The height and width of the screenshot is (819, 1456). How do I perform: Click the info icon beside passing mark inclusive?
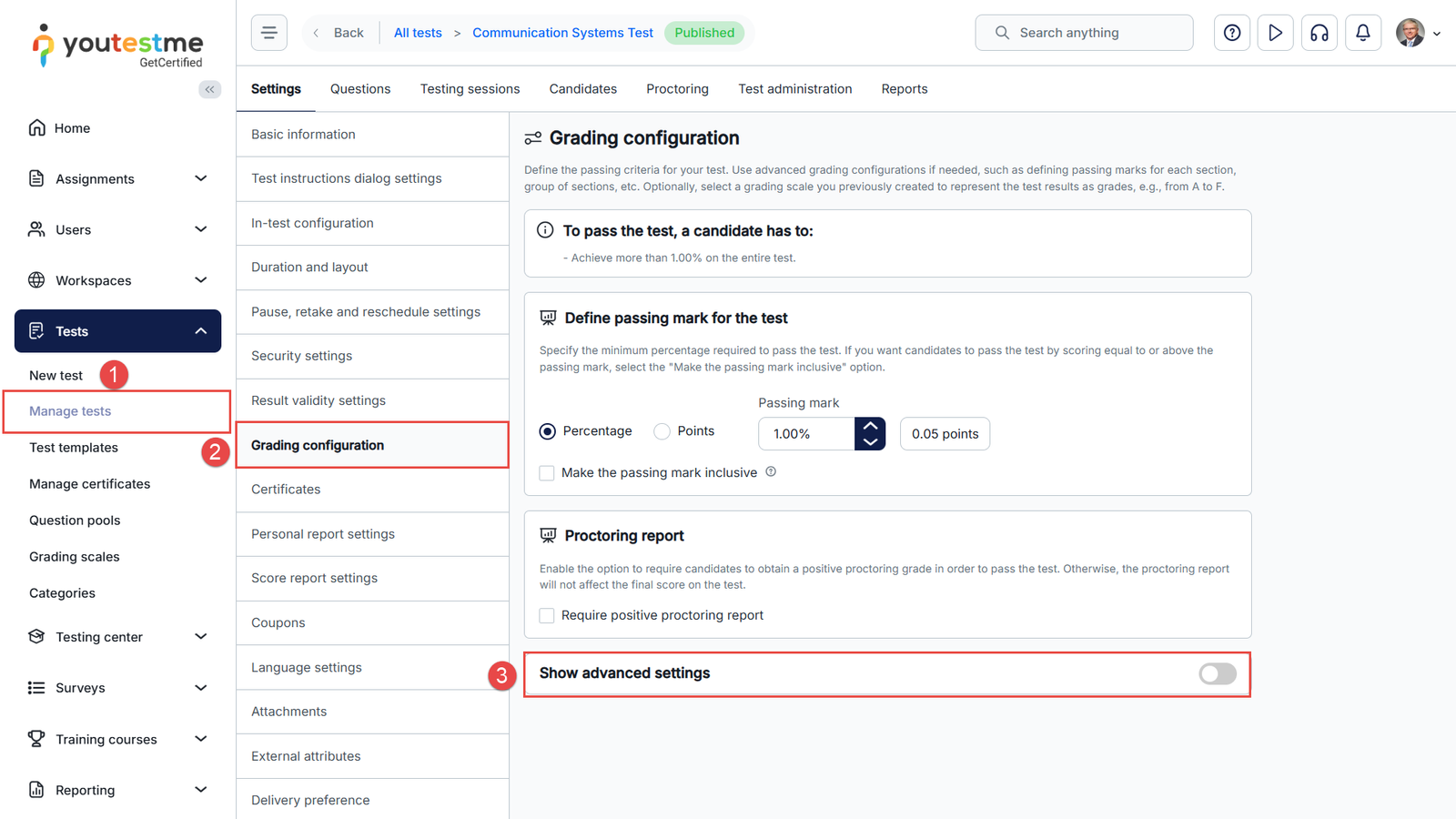771,471
